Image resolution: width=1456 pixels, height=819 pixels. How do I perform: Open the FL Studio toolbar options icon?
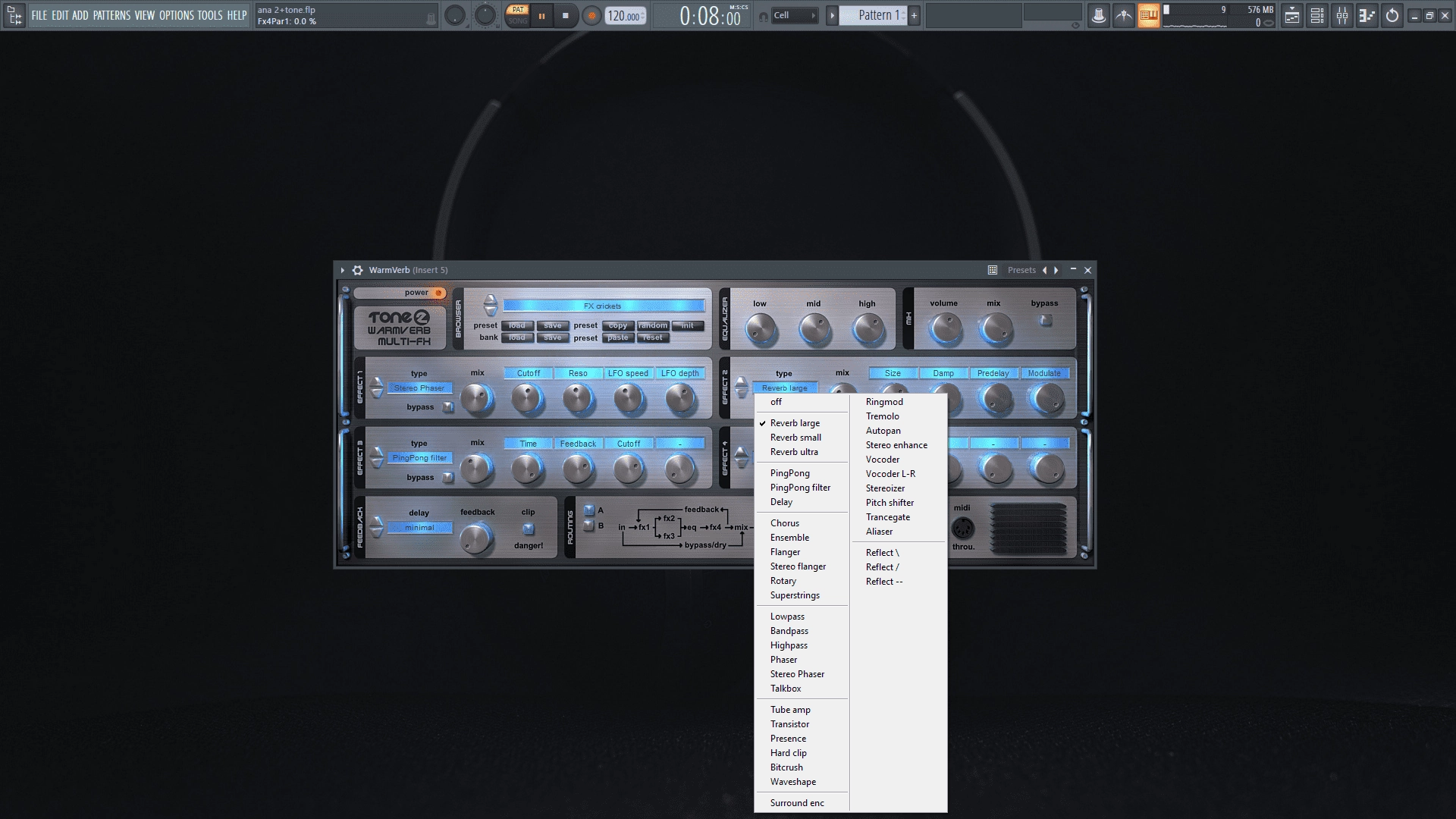point(14,15)
